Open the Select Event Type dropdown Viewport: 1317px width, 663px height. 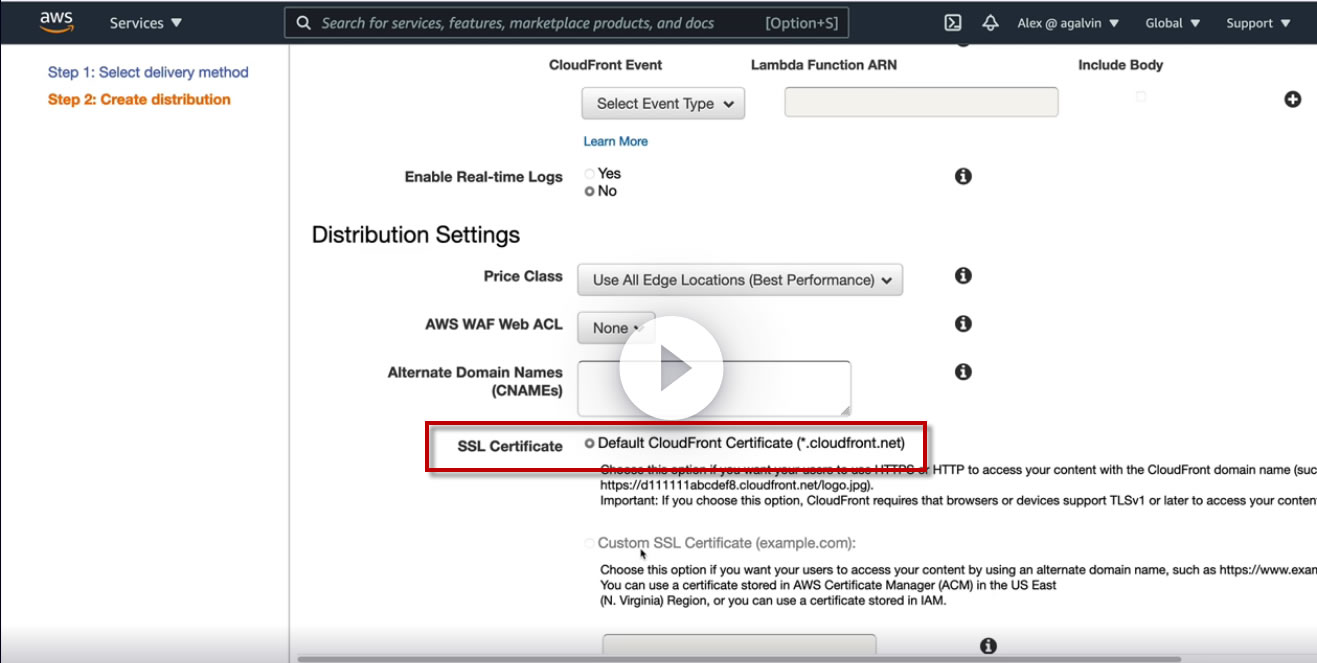663,103
